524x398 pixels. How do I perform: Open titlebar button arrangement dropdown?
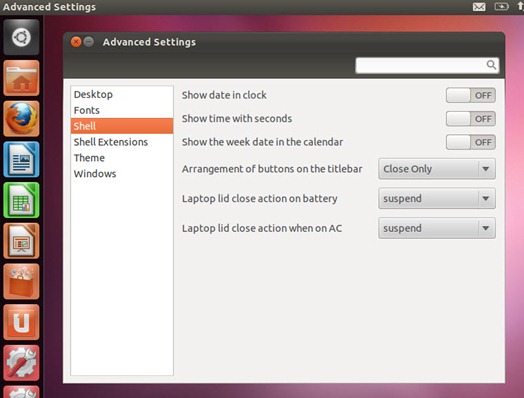point(437,169)
